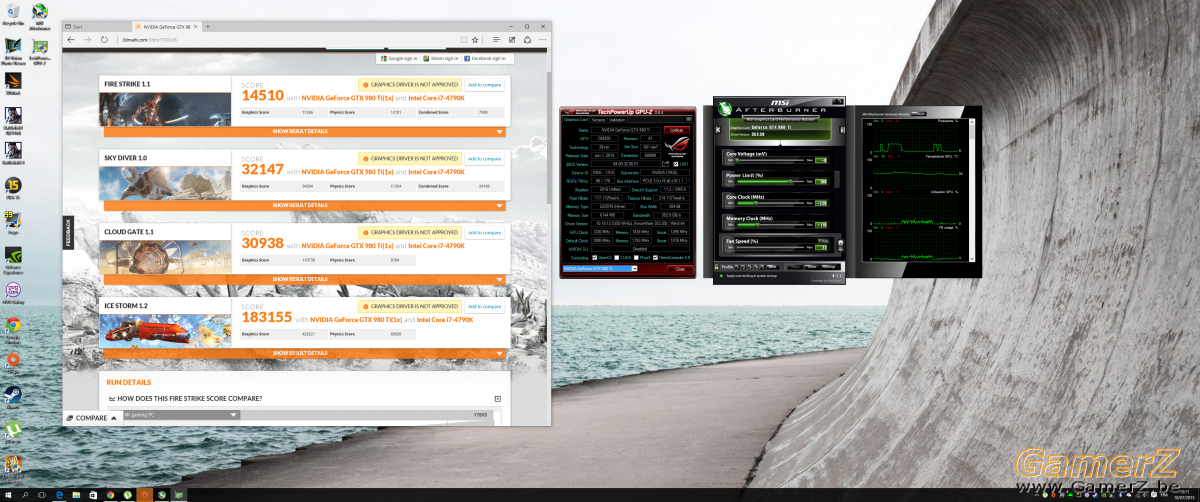Screen dimensions: 1200x502
Task: Expand Sky Diver Show Result Details
Action: pos(305,205)
